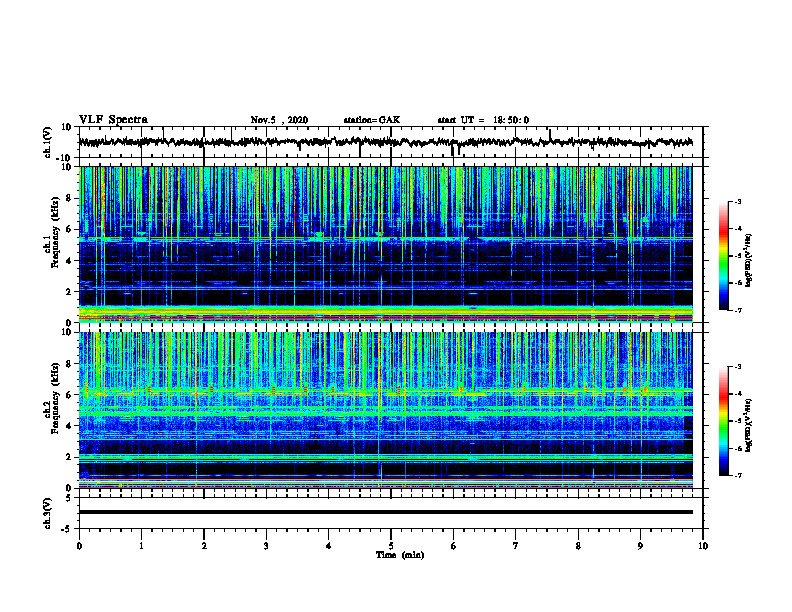Image resolution: width=792 pixels, height=612 pixels.
Task: Click the "-7" label on ch.2 color scale
Action: tap(737, 476)
